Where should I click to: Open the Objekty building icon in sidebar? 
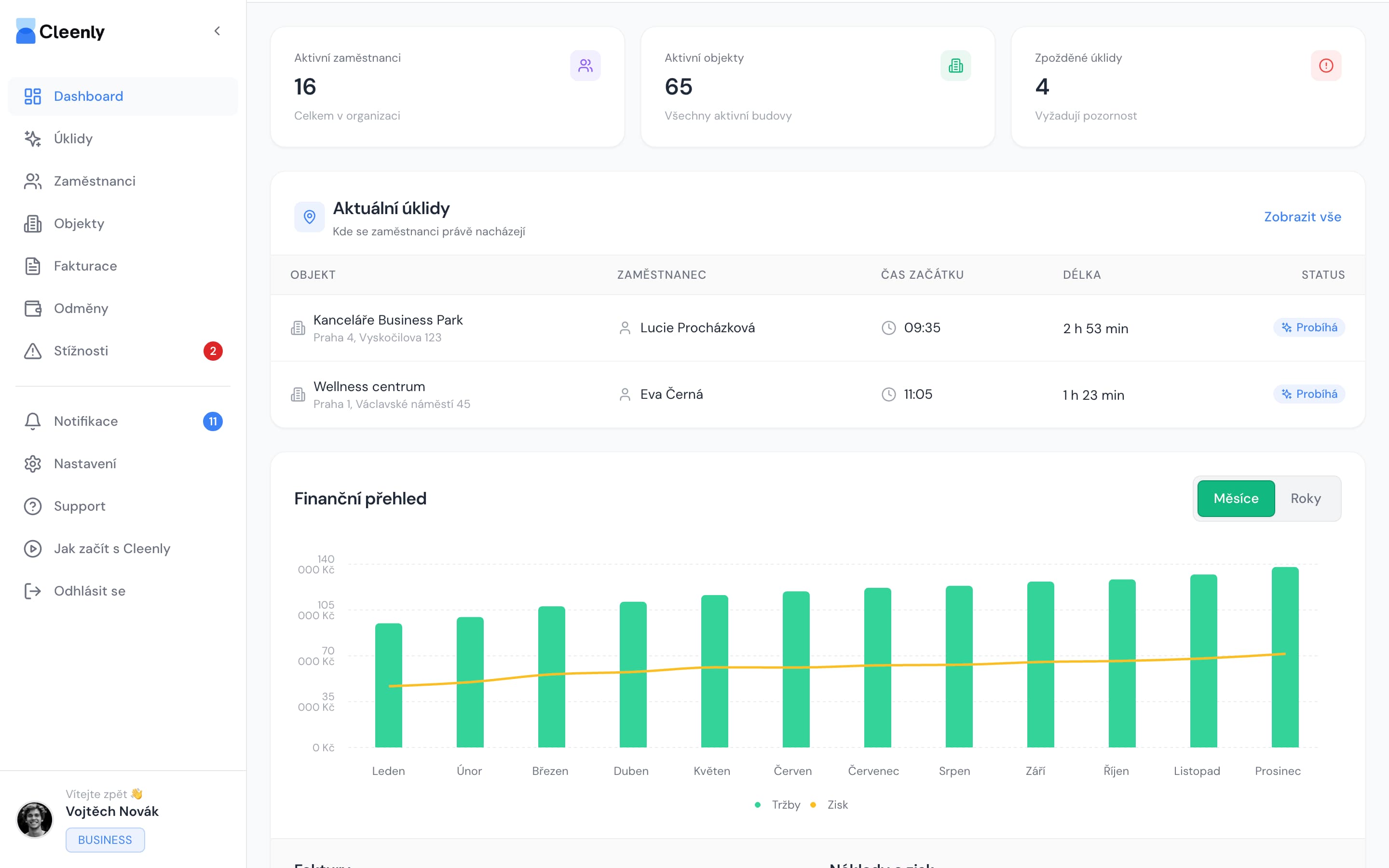pos(33,223)
